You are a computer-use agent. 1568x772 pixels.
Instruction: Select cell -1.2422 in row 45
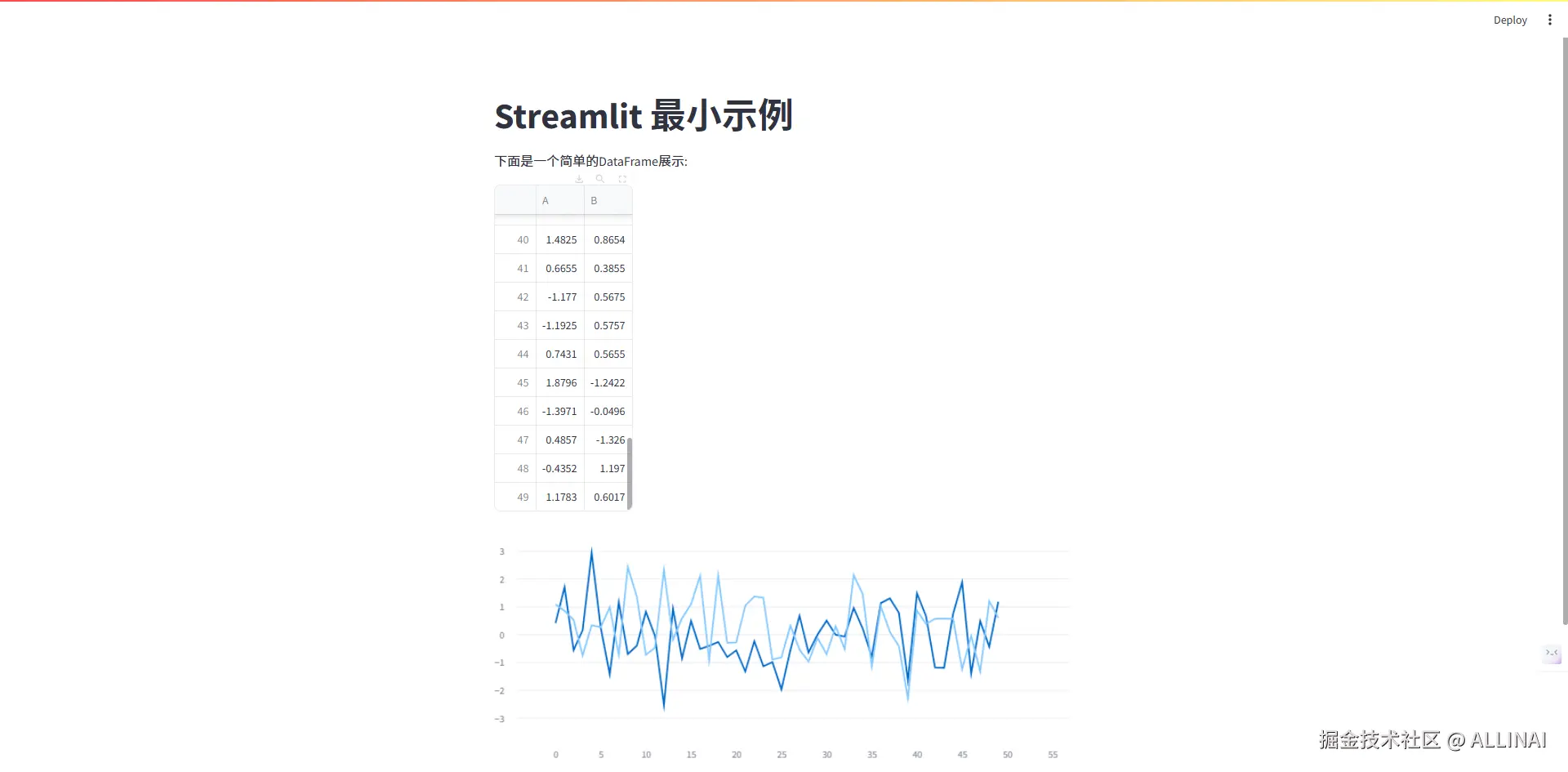point(608,383)
